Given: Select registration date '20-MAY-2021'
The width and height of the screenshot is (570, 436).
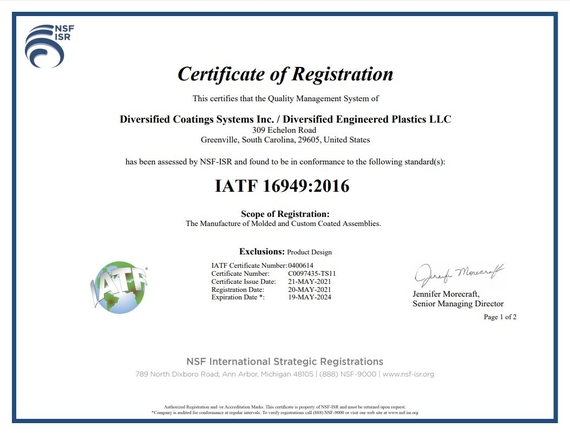Looking at the screenshot, I should click(310, 290).
